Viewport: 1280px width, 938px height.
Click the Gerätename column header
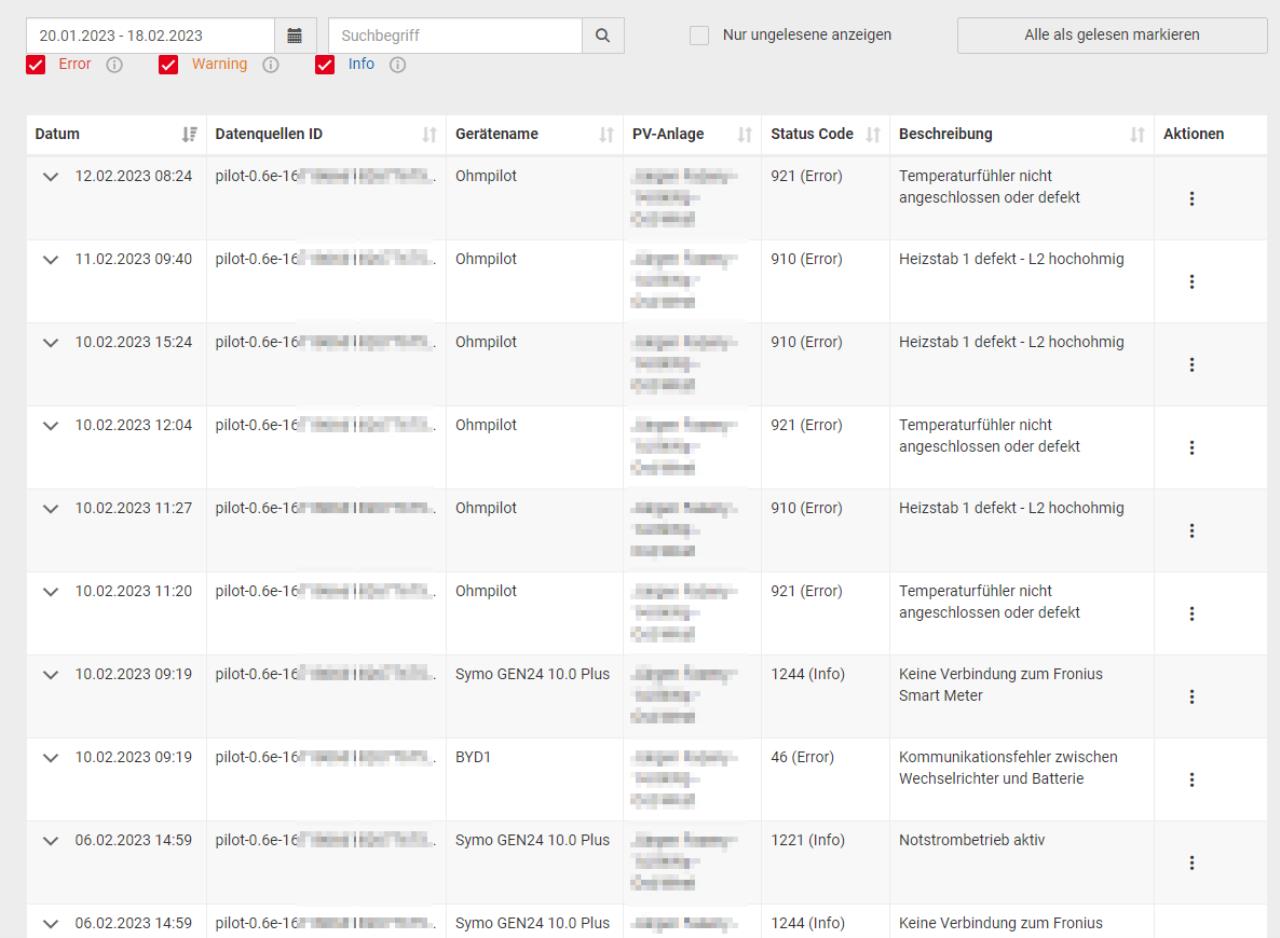[x=534, y=134]
